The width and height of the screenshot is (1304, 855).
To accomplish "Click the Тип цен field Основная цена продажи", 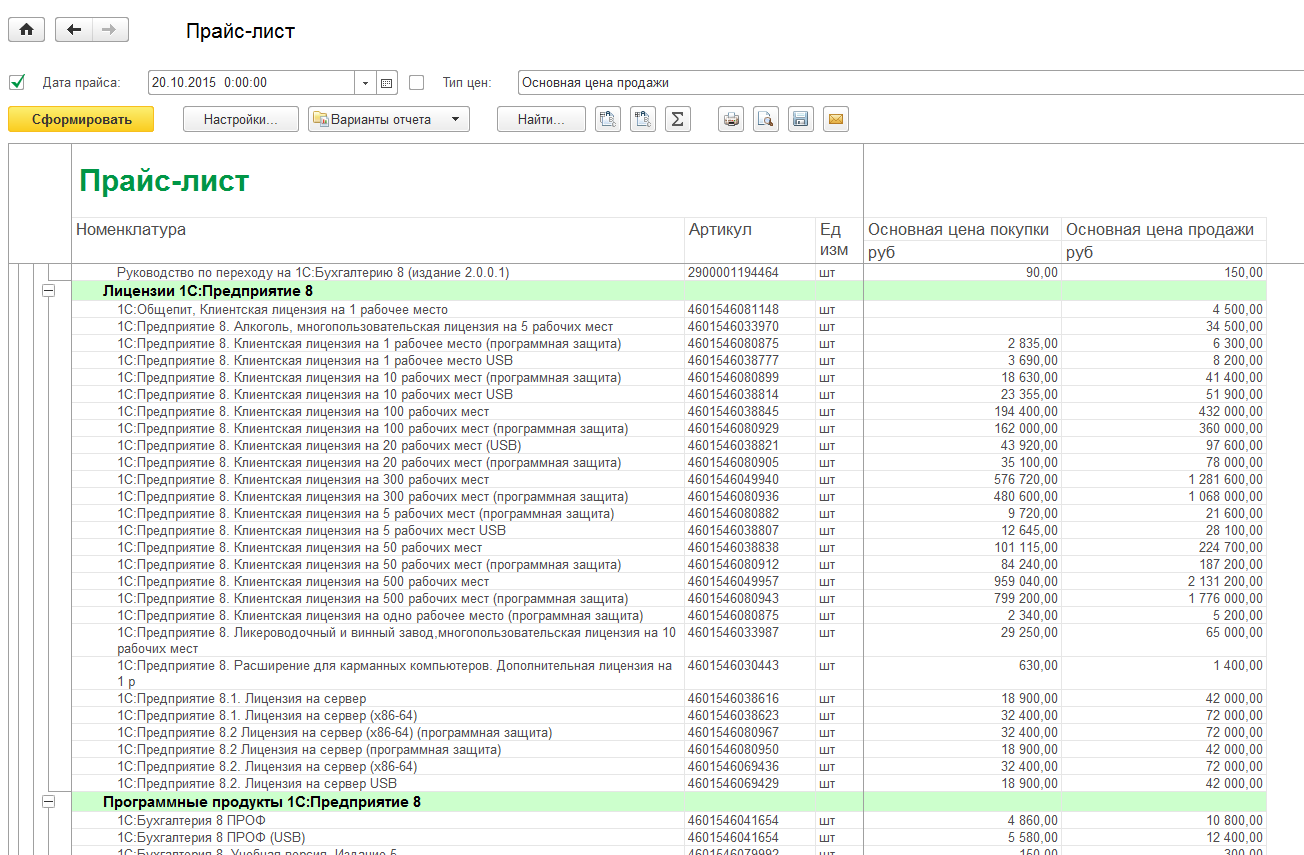I will (910, 83).
